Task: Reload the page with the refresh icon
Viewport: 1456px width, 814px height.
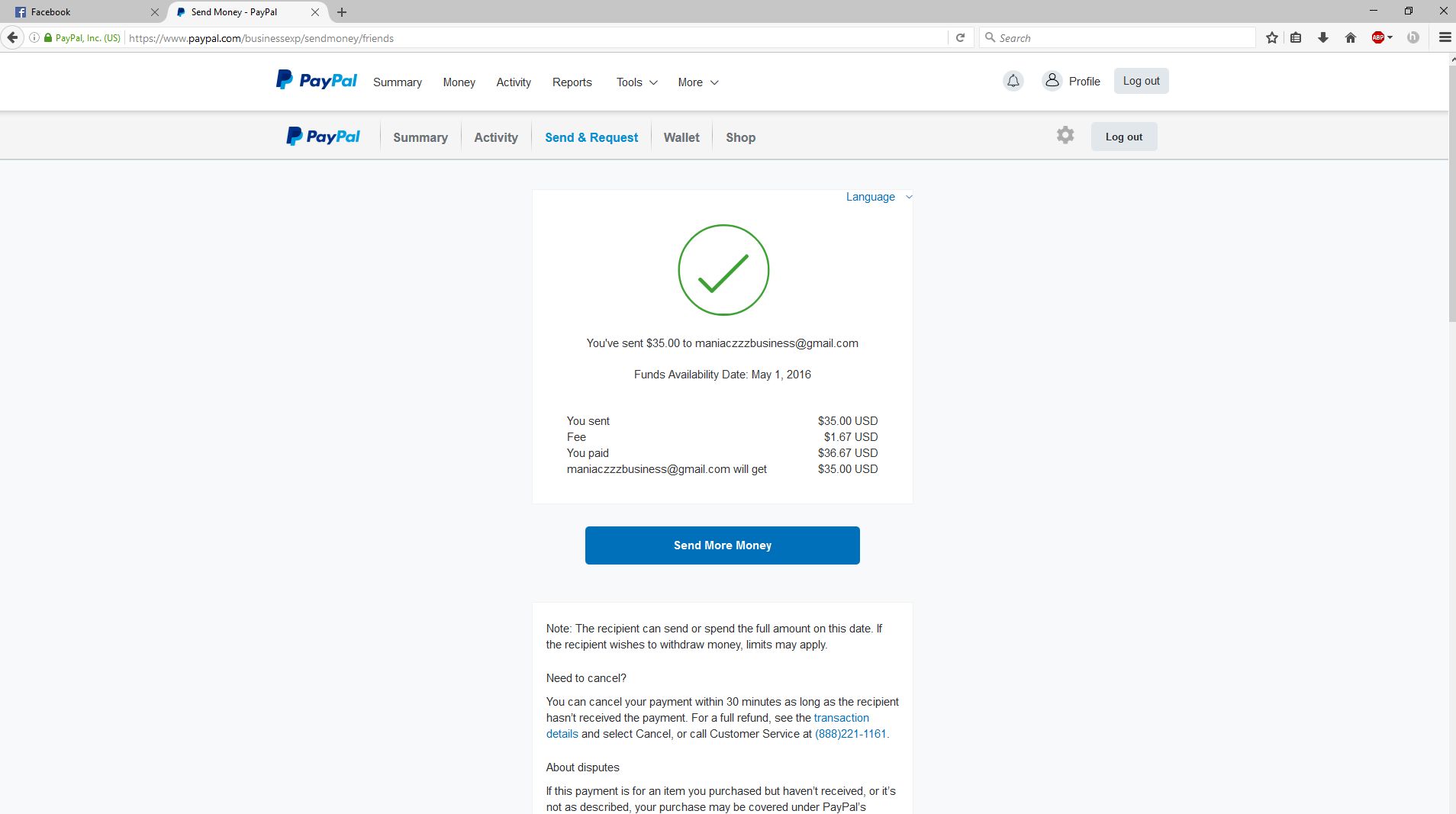Action: 960,37
